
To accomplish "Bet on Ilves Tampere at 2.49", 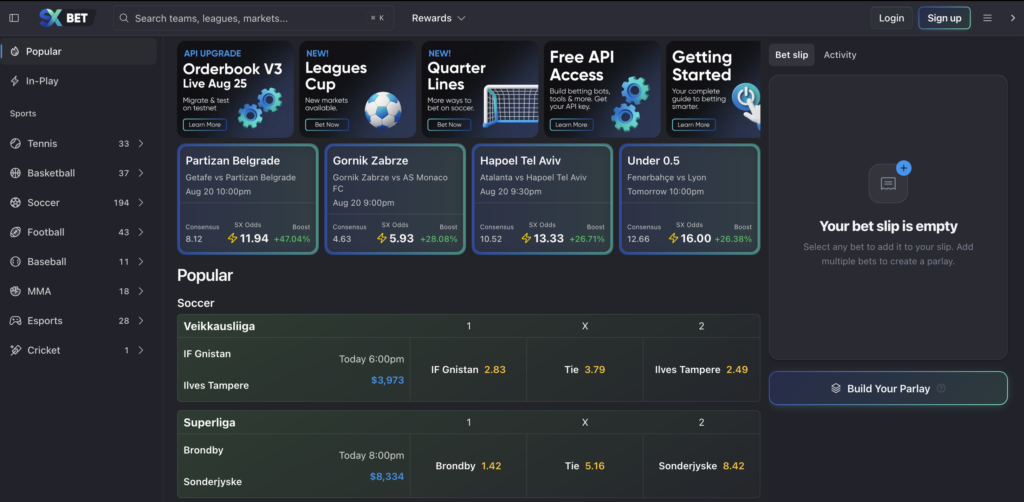I will coord(701,369).
